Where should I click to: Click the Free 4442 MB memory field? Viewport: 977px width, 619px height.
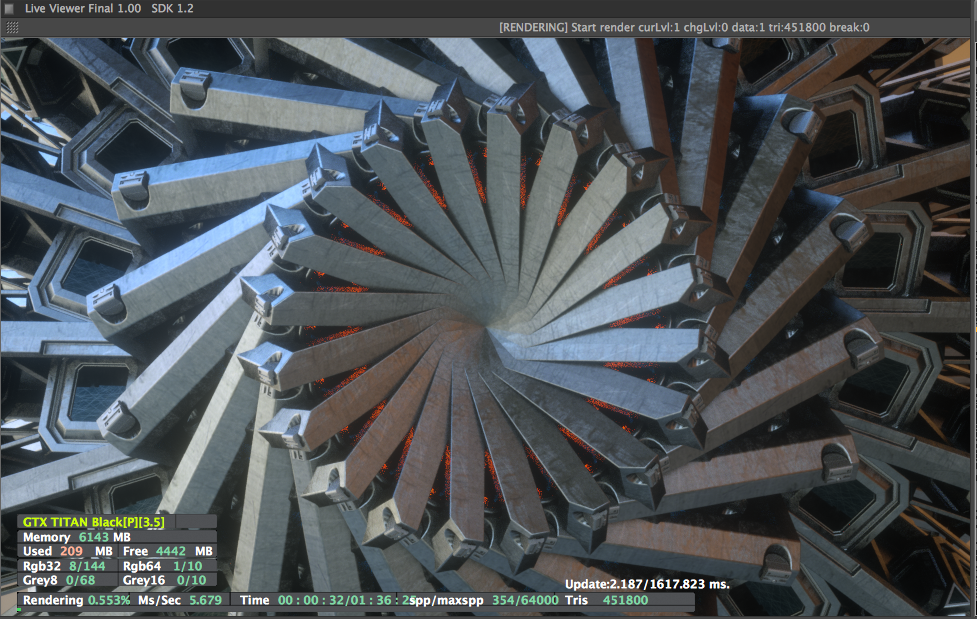point(168,551)
